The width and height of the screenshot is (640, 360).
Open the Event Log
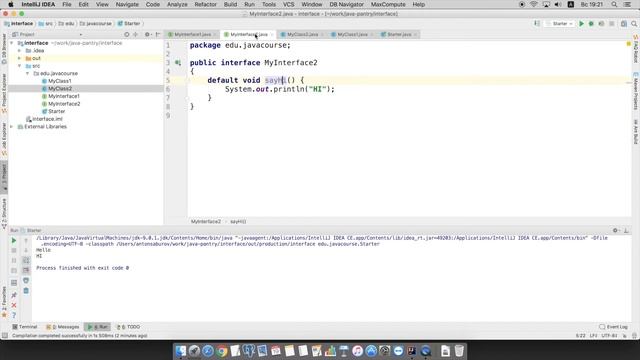613,327
